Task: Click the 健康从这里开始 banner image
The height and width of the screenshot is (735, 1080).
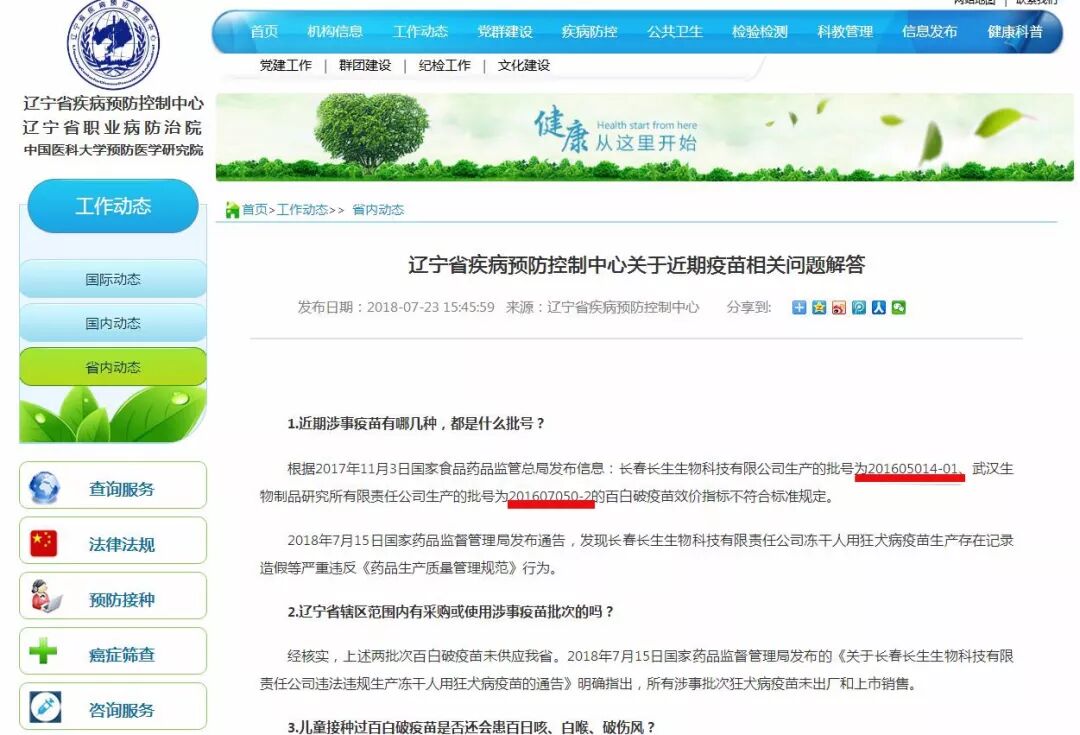Action: tap(645, 137)
